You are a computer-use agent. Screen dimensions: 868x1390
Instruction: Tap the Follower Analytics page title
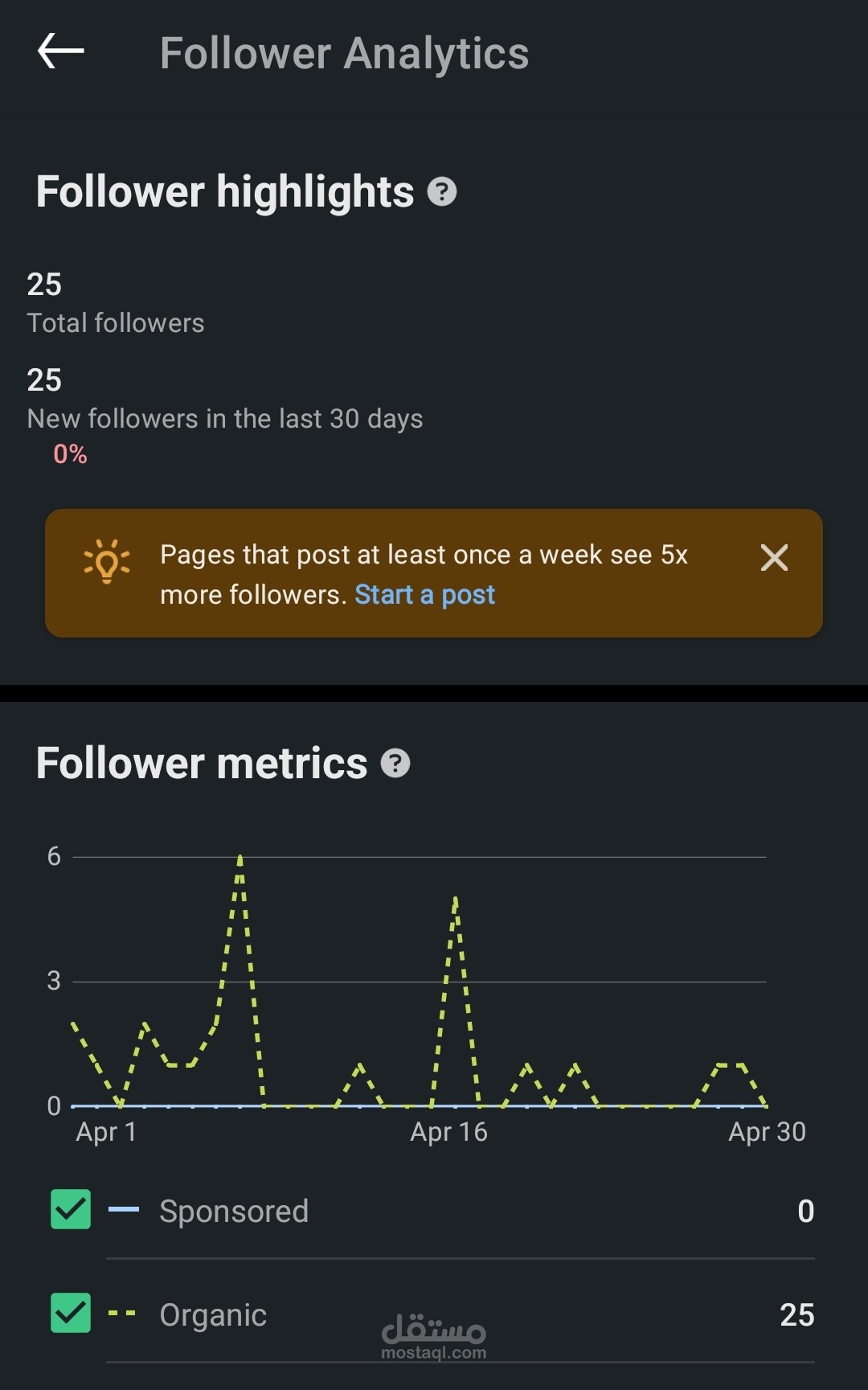pos(344,53)
